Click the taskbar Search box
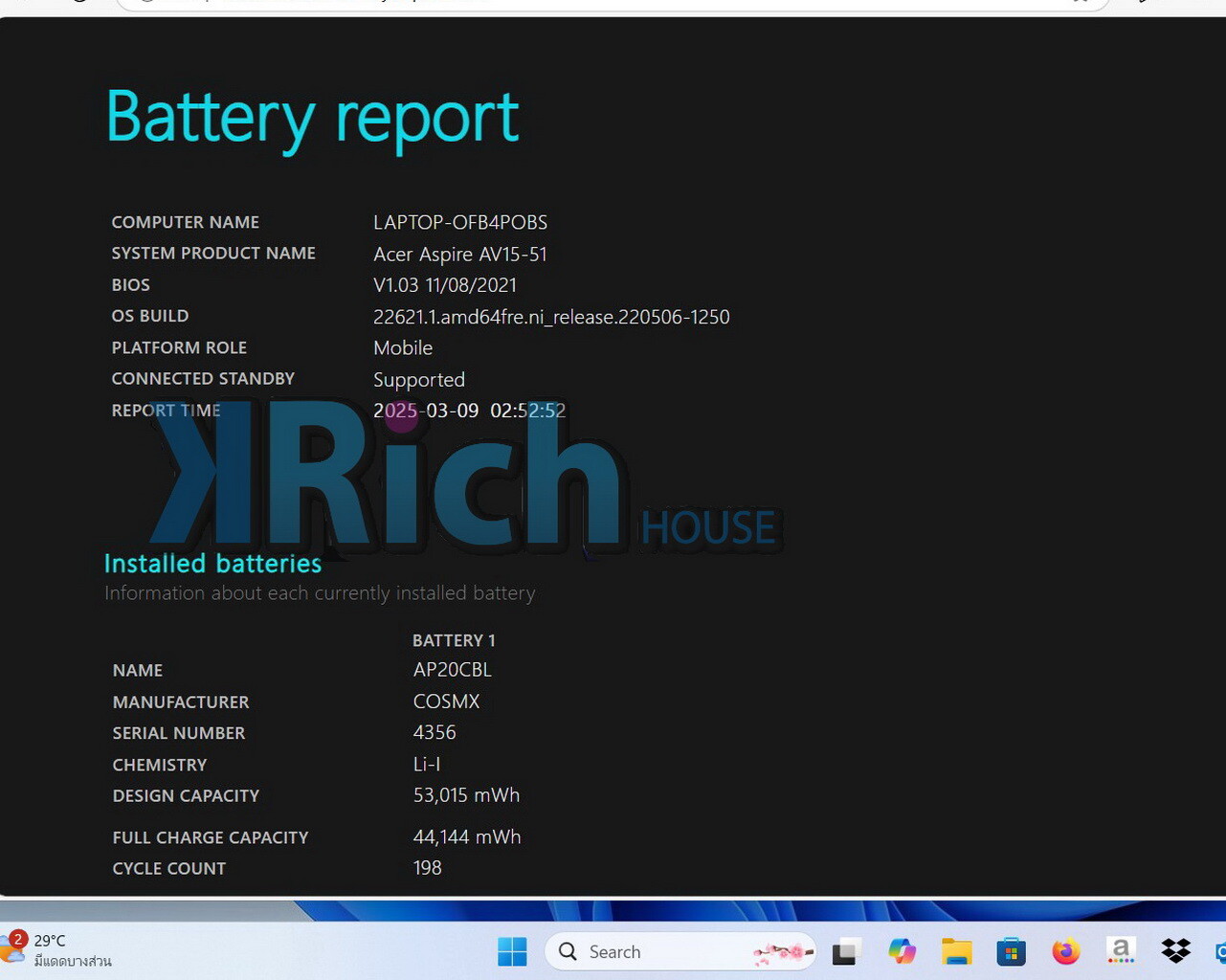Screen dimensions: 1226x980 [x=680, y=951]
